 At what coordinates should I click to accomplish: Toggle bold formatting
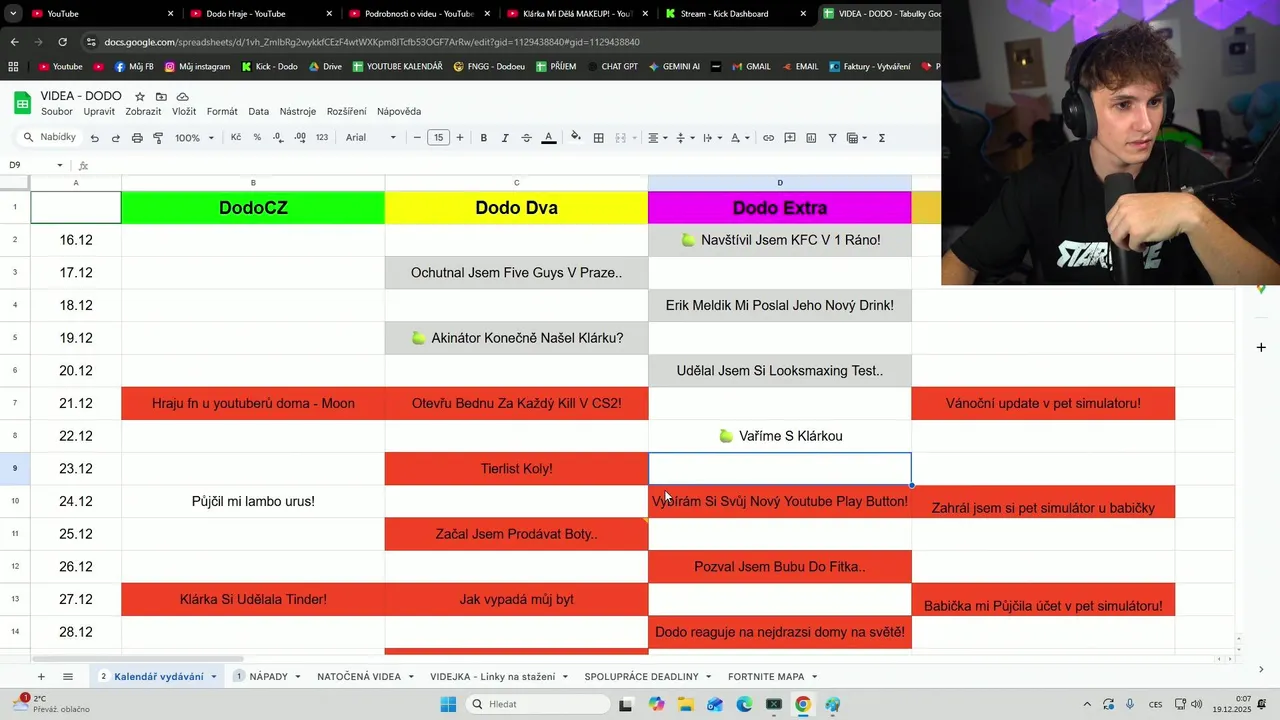point(484,138)
